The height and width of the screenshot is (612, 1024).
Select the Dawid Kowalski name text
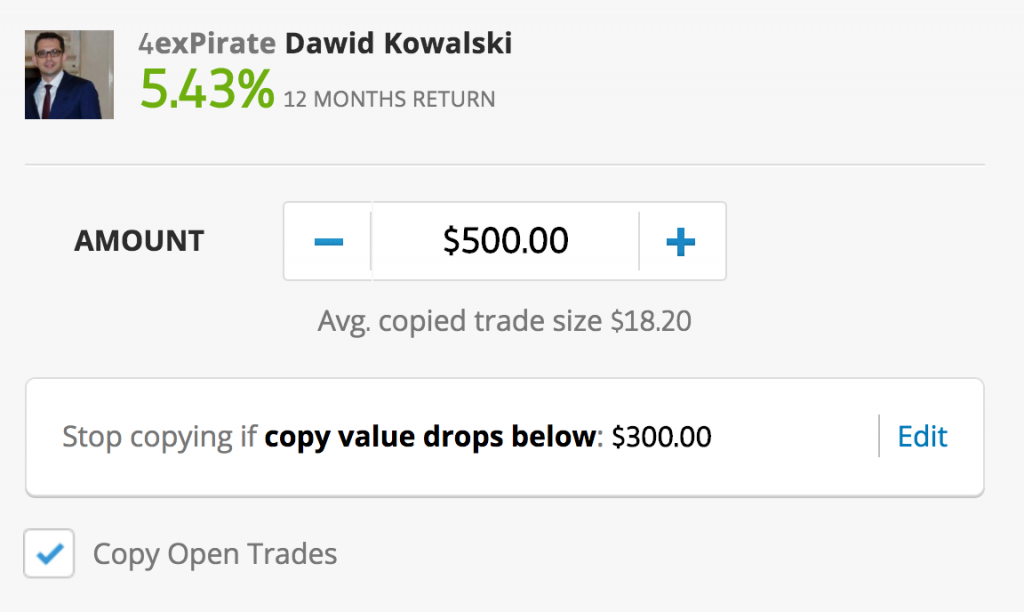(x=398, y=44)
